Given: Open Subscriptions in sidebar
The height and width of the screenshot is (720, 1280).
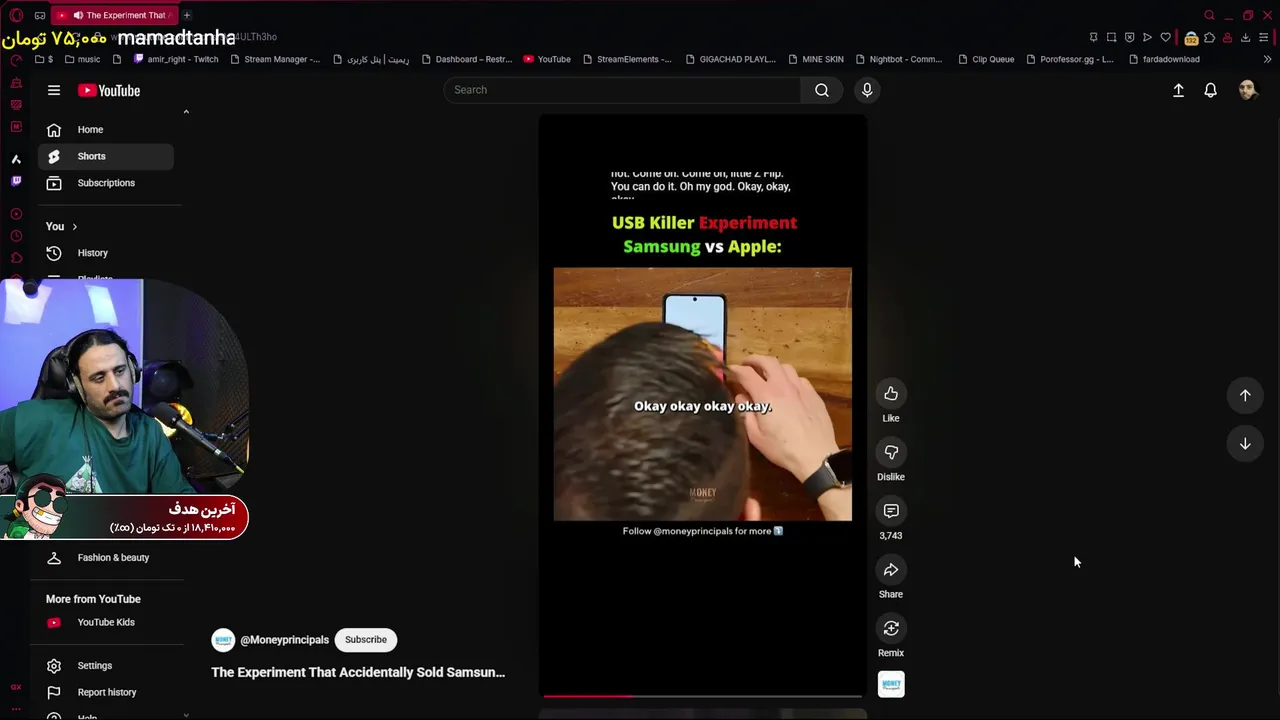Looking at the screenshot, I should pos(105,183).
